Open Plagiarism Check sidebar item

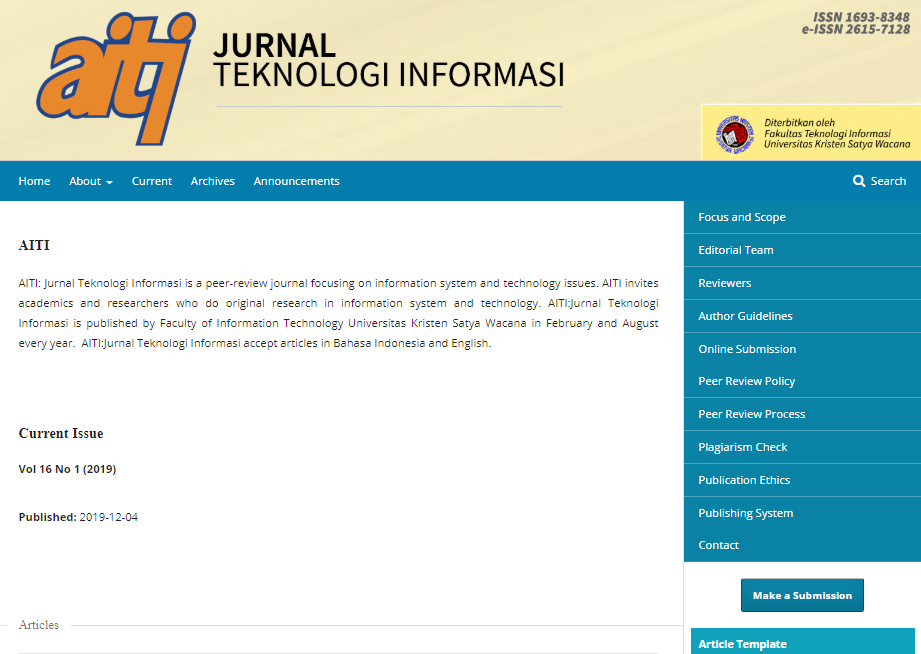(x=743, y=447)
